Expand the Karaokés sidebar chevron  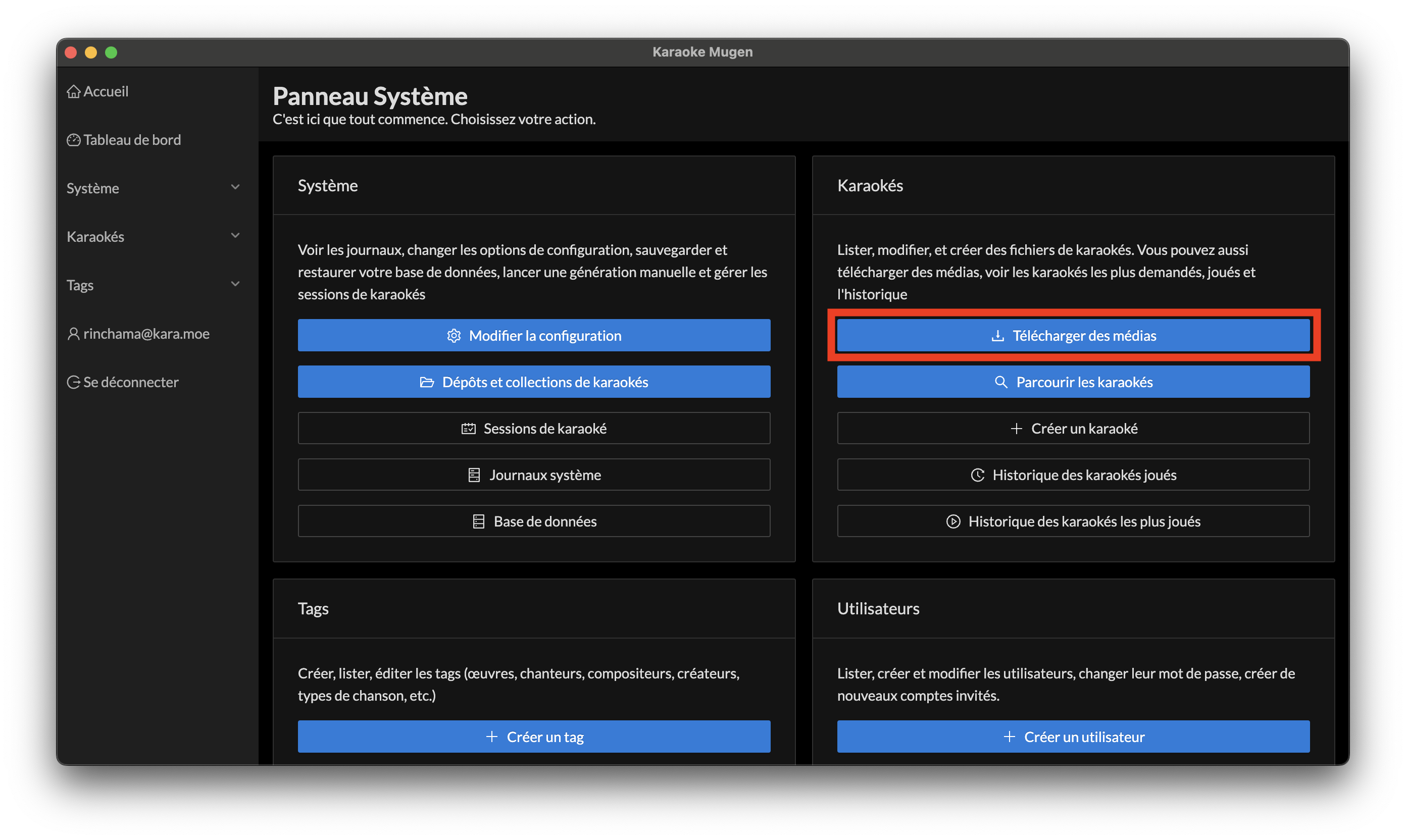click(x=235, y=236)
